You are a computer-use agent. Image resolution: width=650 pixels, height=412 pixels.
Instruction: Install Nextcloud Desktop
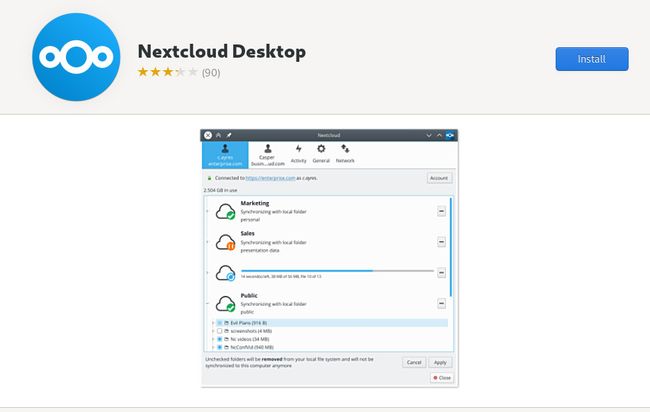[x=592, y=59]
